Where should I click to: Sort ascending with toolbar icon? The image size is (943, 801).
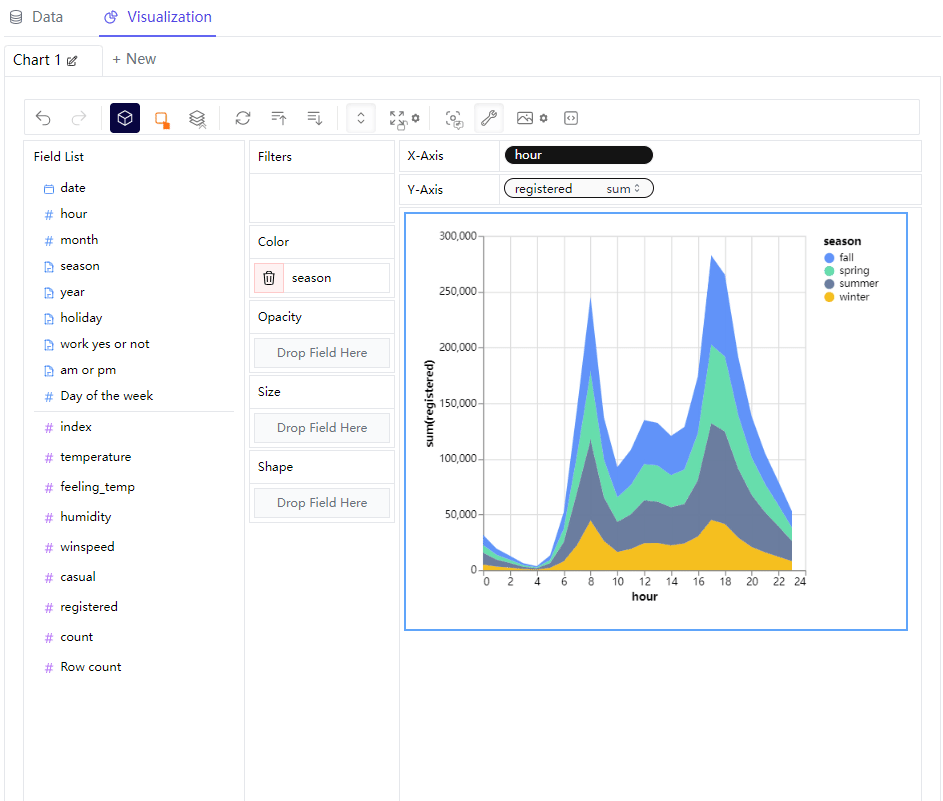[x=278, y=118]
